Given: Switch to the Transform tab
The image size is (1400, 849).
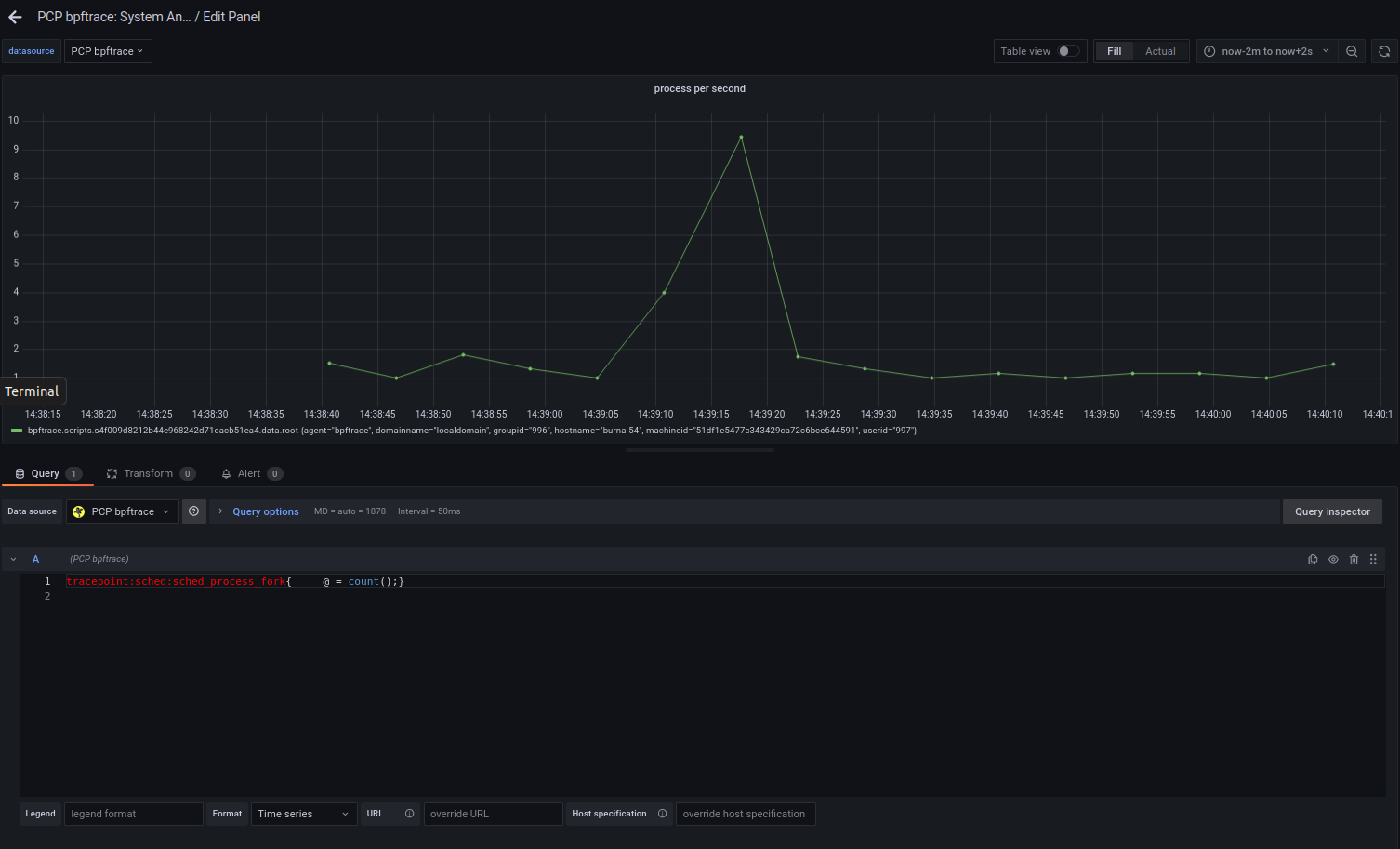Looking at the screenshot, I should [149, 473].
